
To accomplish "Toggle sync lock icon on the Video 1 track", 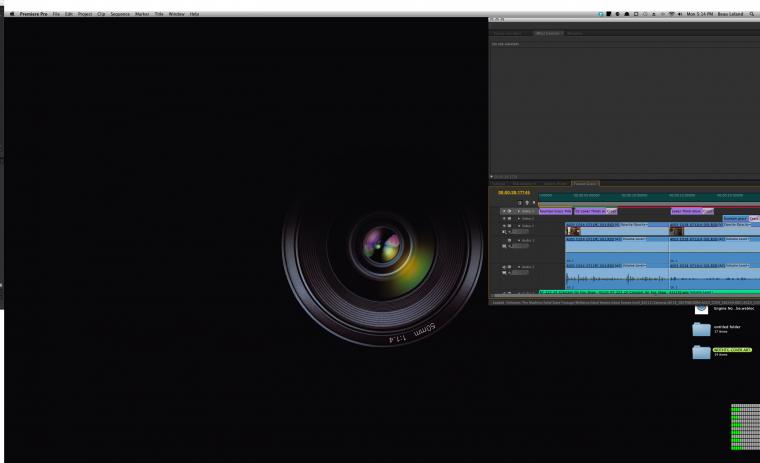I will click(x=509, y=226).
